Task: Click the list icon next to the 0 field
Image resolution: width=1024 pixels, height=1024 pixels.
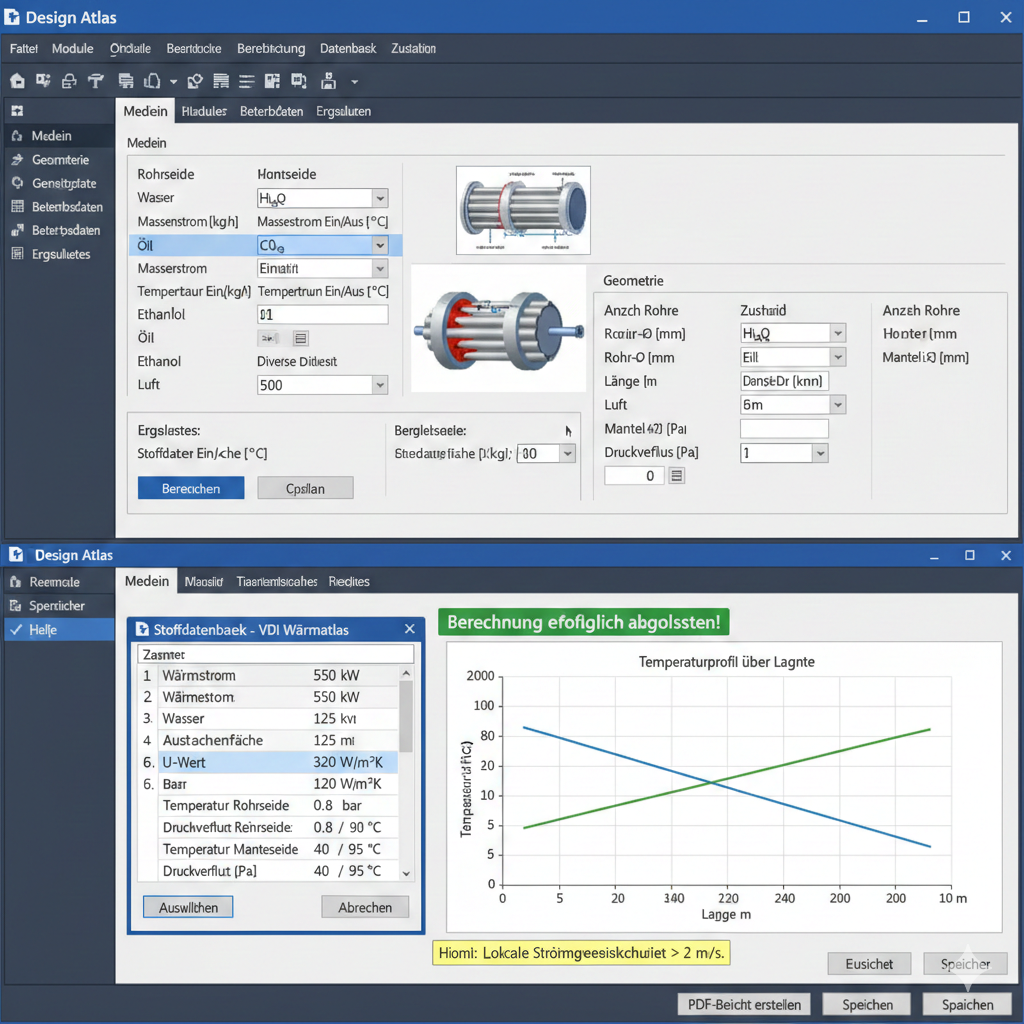Action: point(676,476)
